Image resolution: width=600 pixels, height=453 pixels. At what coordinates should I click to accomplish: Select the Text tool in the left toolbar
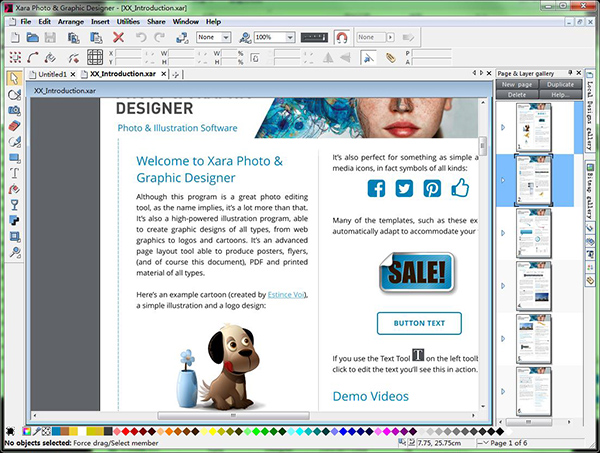pos(14,173)
